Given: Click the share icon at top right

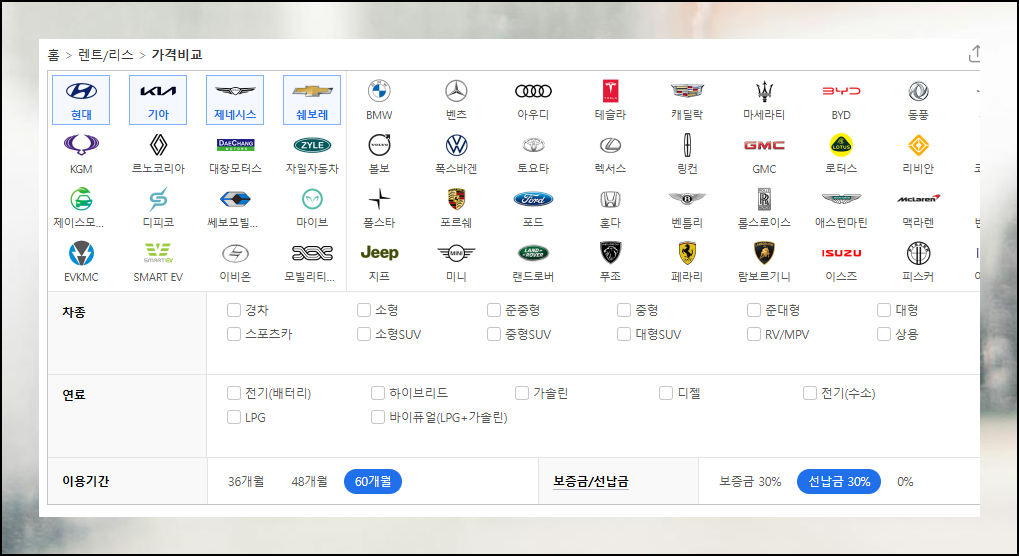Looking at the screenshot, I should (975, 54).
